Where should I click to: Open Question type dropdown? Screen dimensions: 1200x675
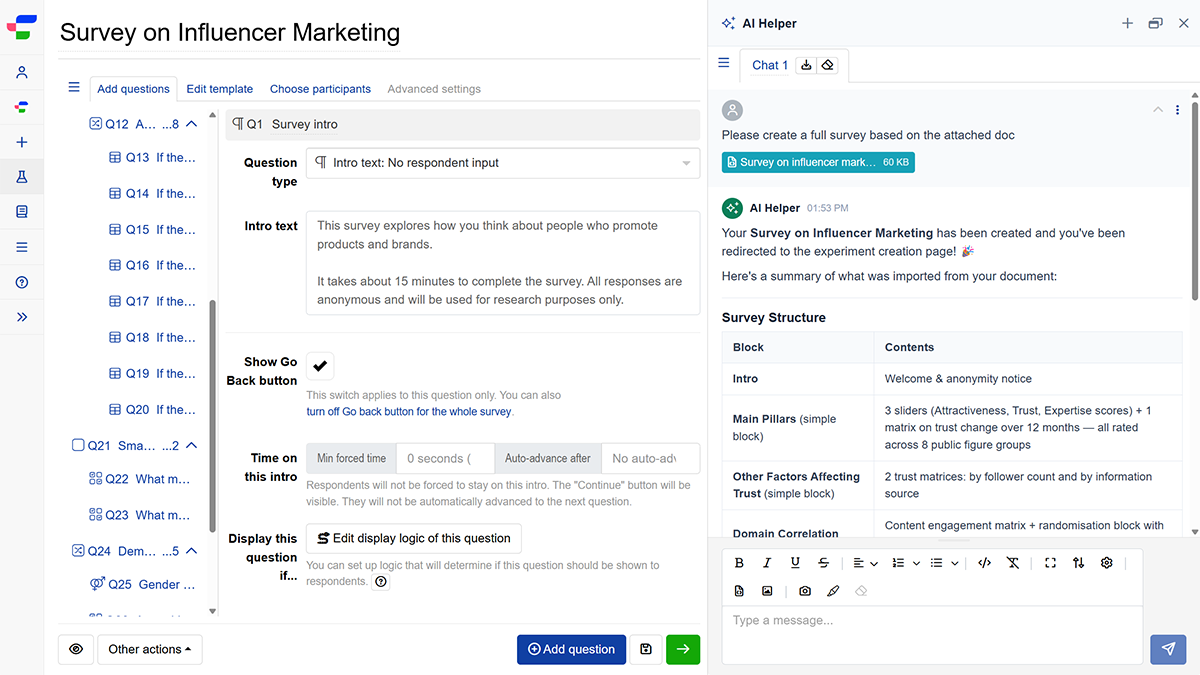point(503,163)
